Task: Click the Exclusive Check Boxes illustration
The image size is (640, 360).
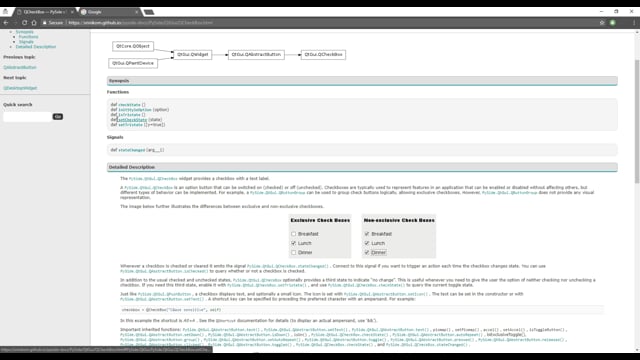Action: (x=320, y=236)
